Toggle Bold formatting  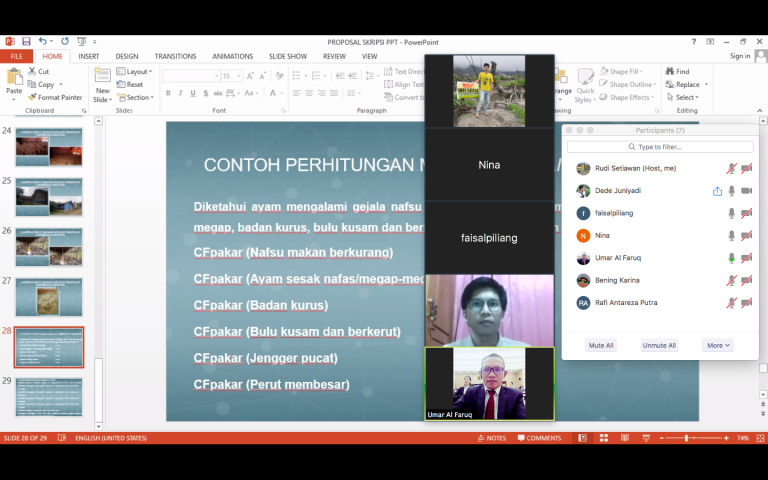[x=168, y=93]
